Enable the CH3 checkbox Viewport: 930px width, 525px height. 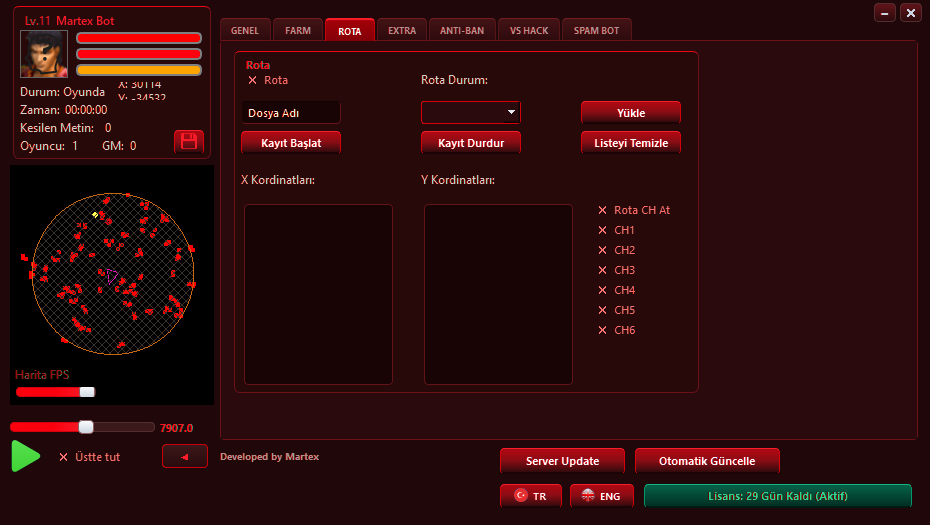(x=603, y=270)
